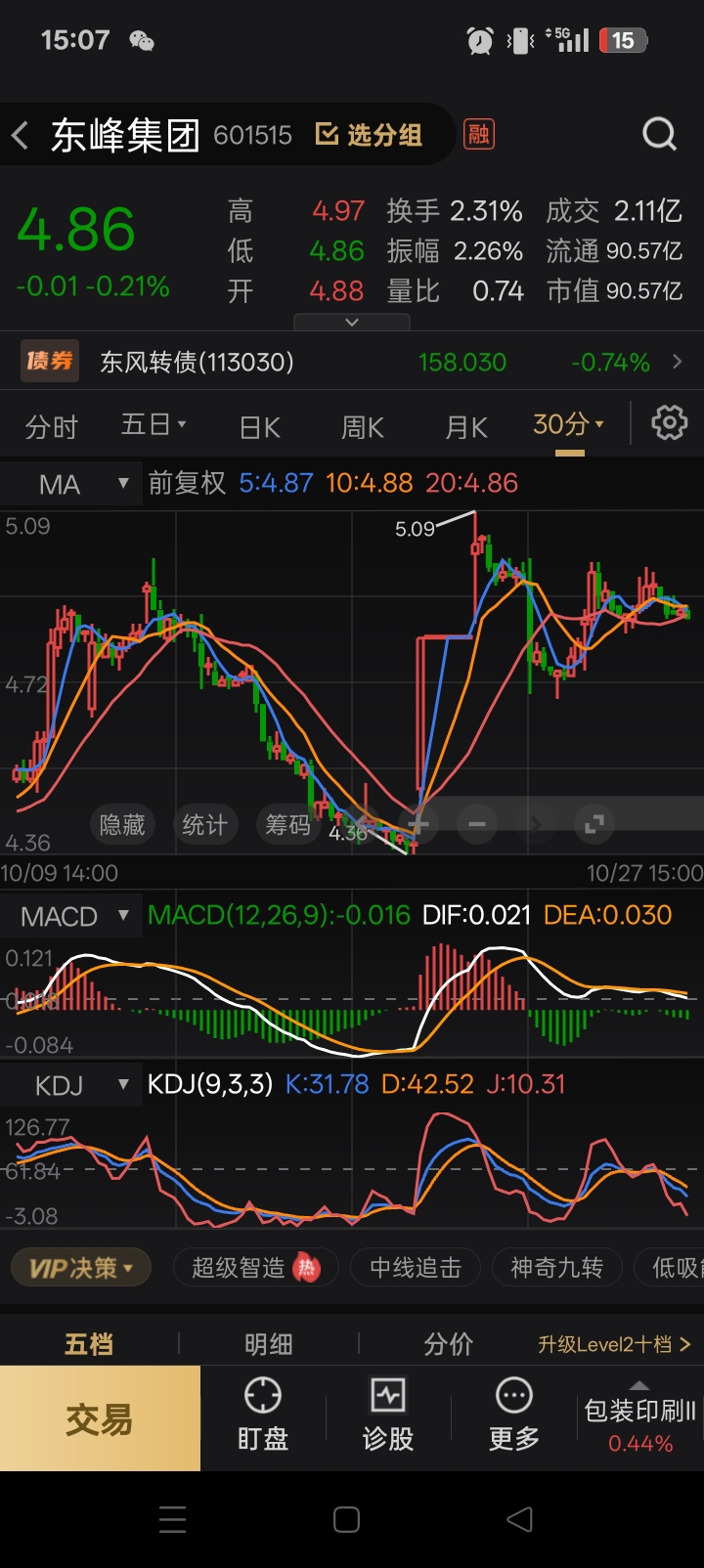The height and width of the screenshot is (1568, 704).
Task: Tap the KDJ line sub-chart
Action: (352, 1169)
